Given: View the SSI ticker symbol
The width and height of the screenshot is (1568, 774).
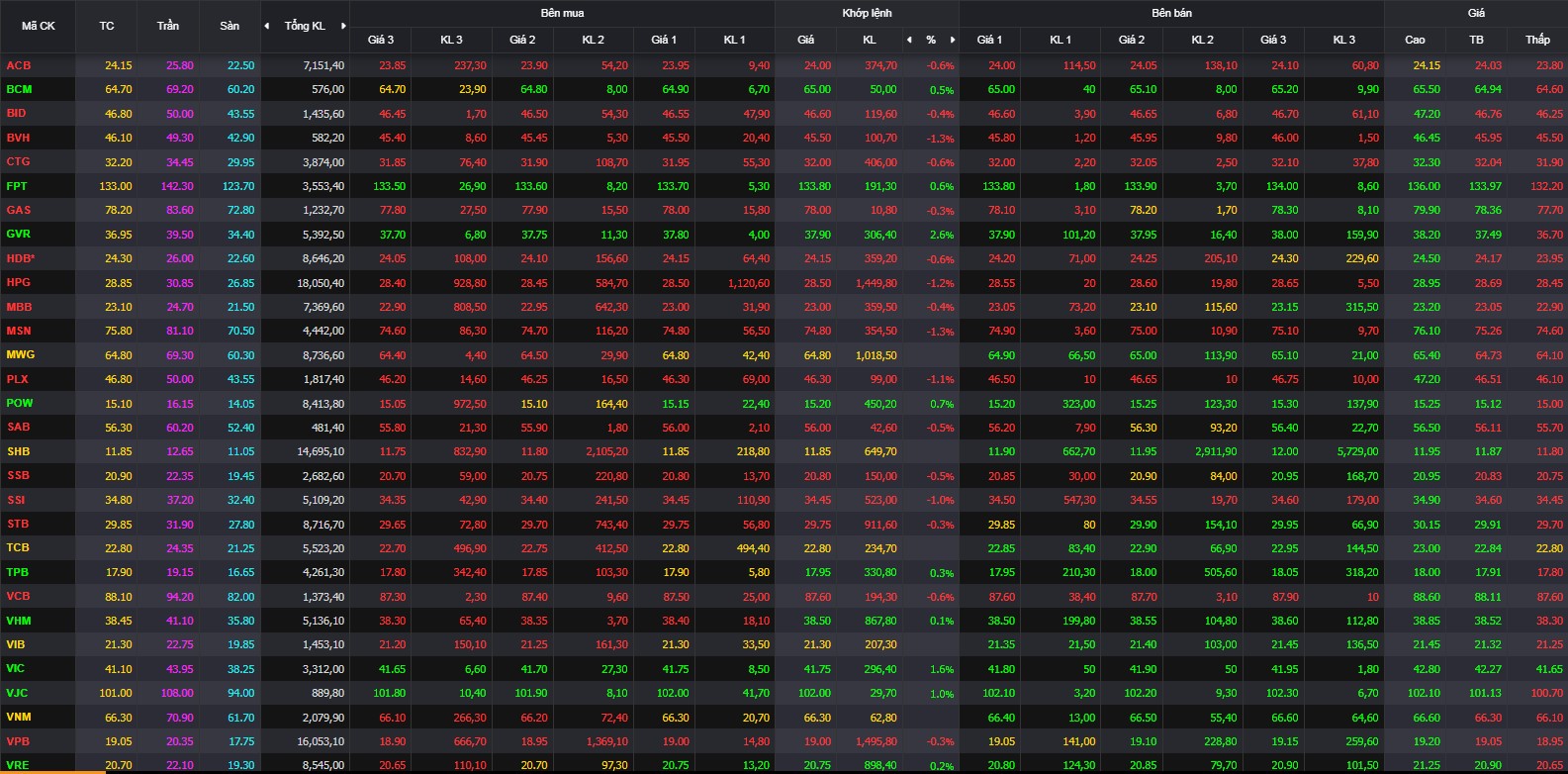Looking at the screenshot, I should pyautogui.click(x=17, y=500).
